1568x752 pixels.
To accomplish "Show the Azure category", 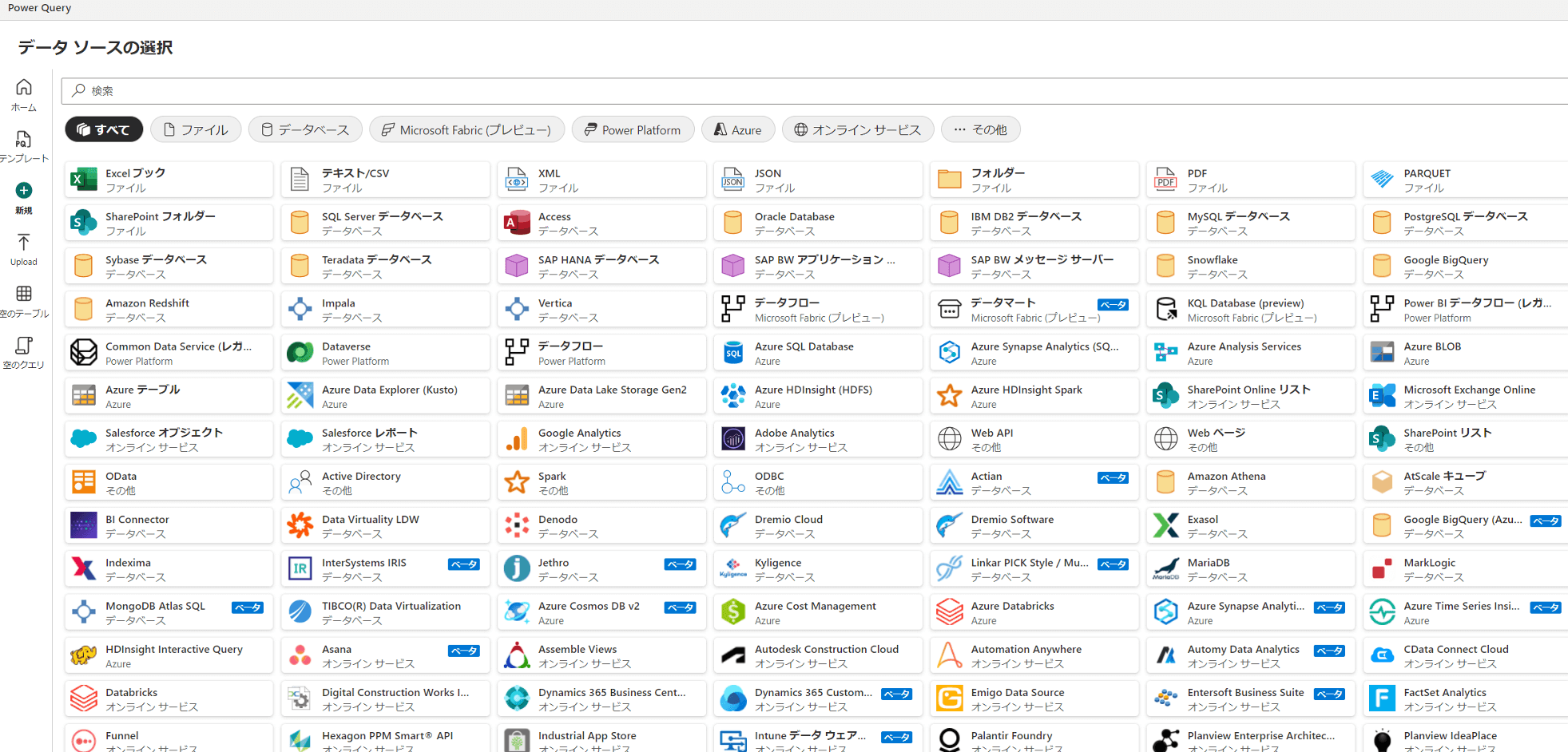I will (x=738, y=129).
